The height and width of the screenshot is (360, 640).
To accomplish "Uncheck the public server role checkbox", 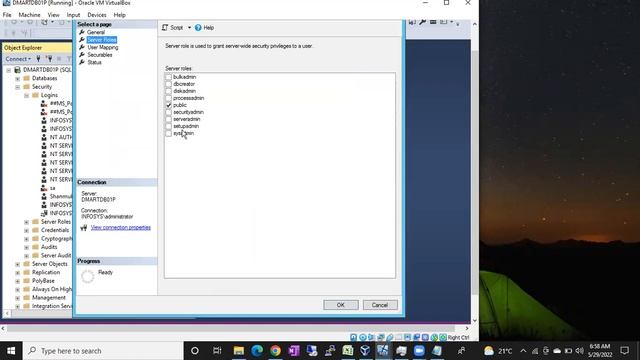I will 169,105.
